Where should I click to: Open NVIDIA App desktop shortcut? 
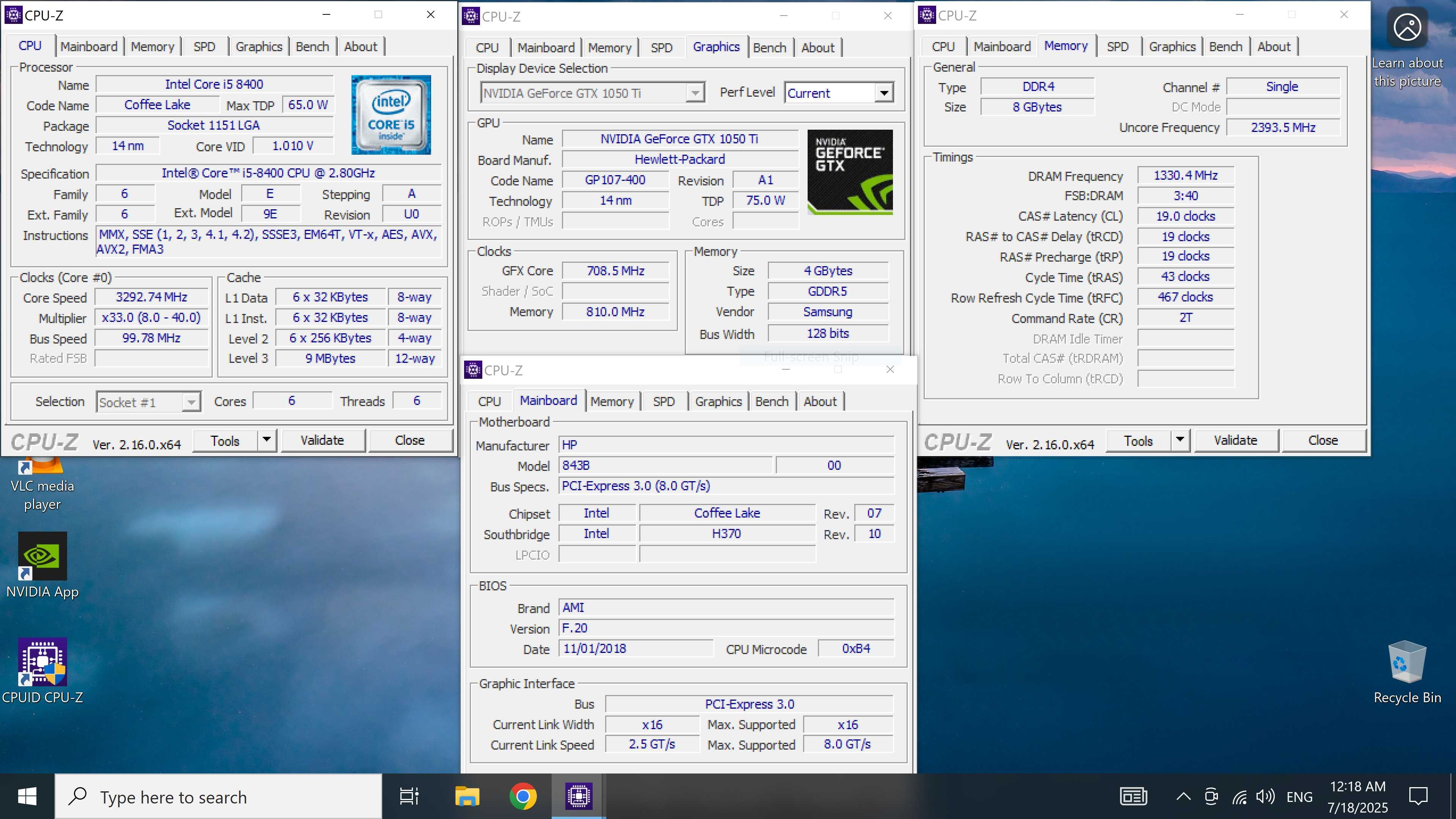pos(42,565)
